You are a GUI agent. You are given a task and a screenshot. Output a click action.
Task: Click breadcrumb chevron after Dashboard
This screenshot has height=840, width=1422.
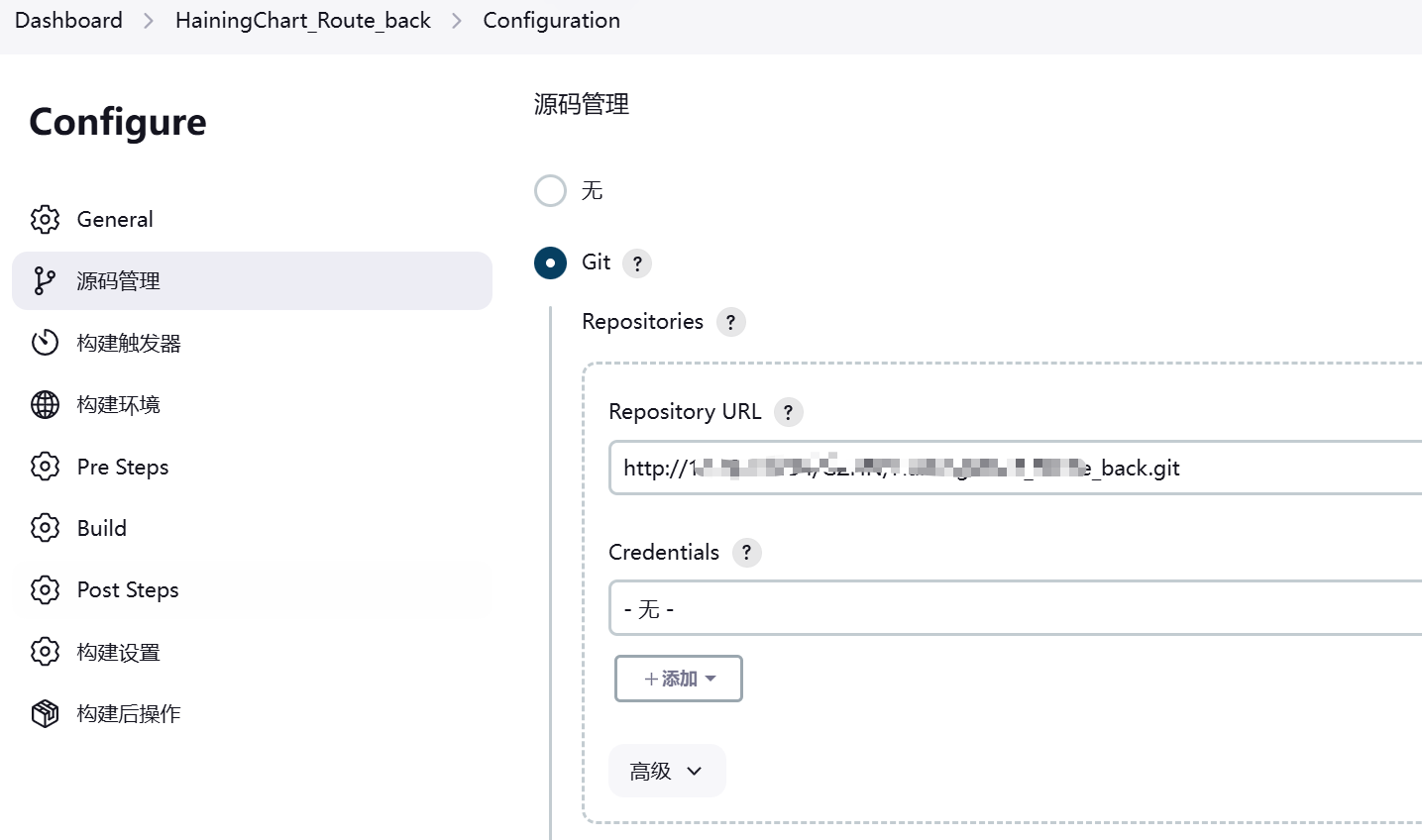click(149, 21)
